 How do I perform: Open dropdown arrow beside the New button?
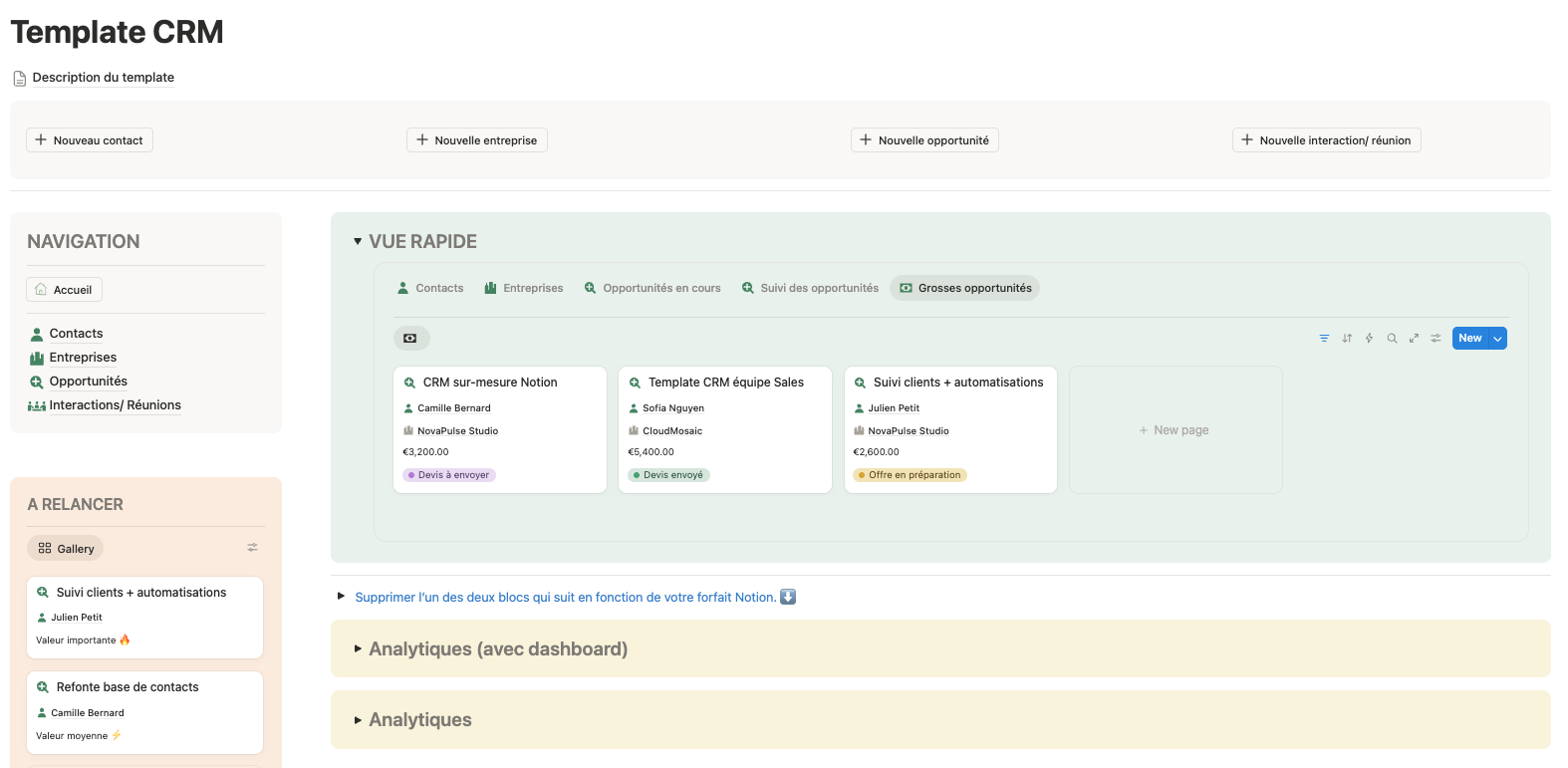tap(1497, 339)
